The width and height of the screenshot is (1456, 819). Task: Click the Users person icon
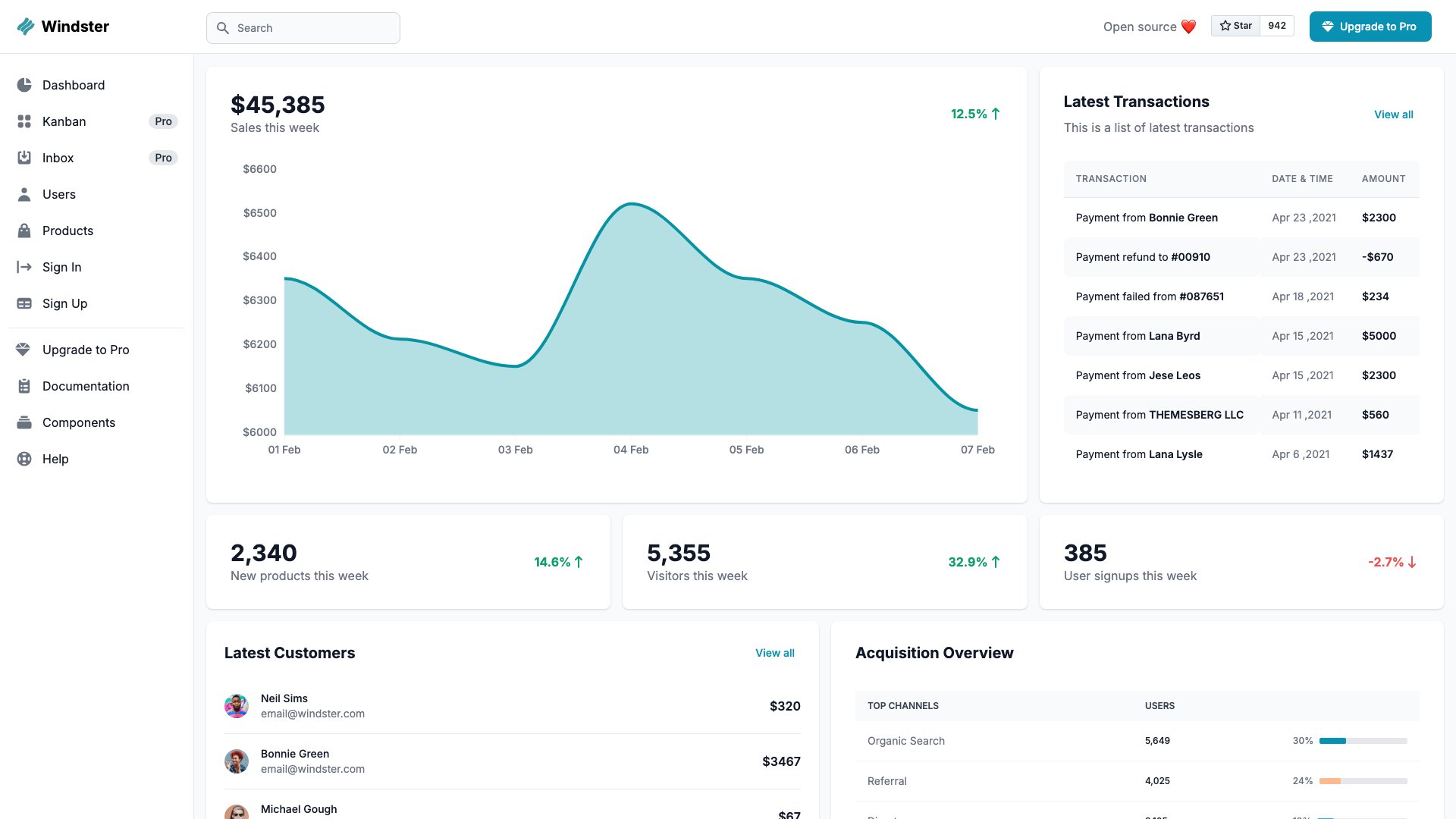pos(24,194)
